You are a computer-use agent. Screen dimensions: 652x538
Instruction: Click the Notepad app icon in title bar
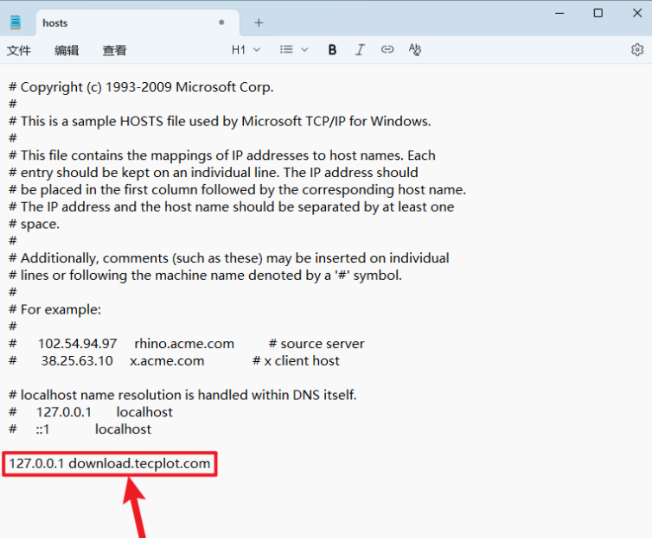[15, 22]
